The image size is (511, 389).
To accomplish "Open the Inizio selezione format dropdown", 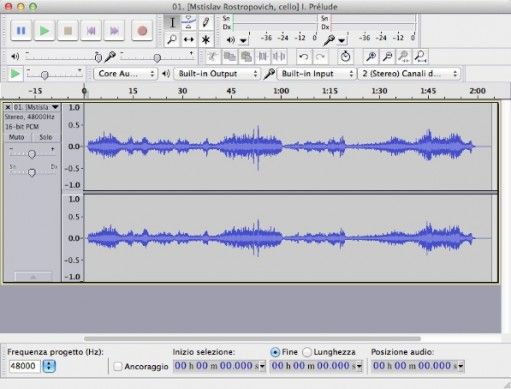I will click(x=262, y=366).
